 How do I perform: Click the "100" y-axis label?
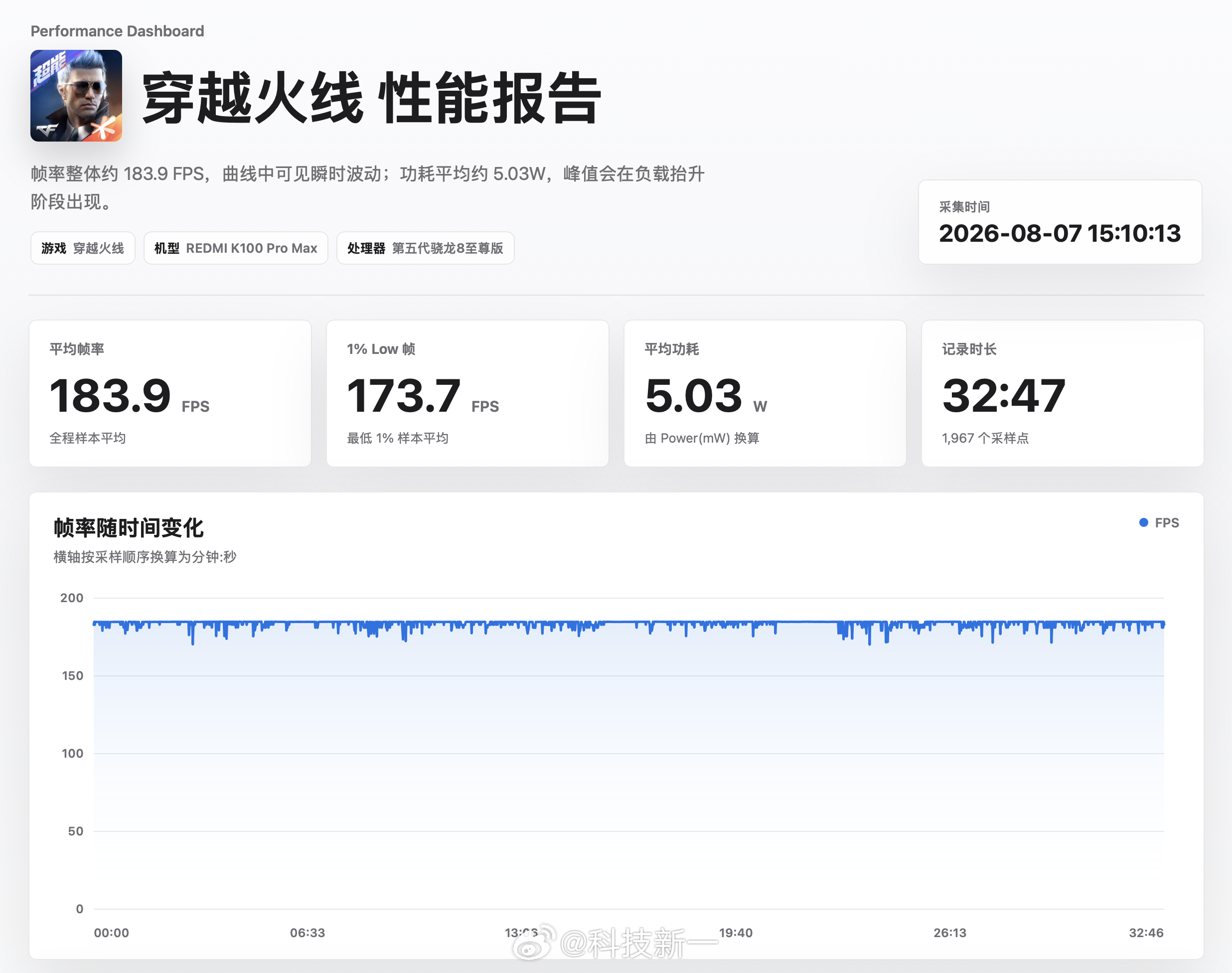point(72,753)
